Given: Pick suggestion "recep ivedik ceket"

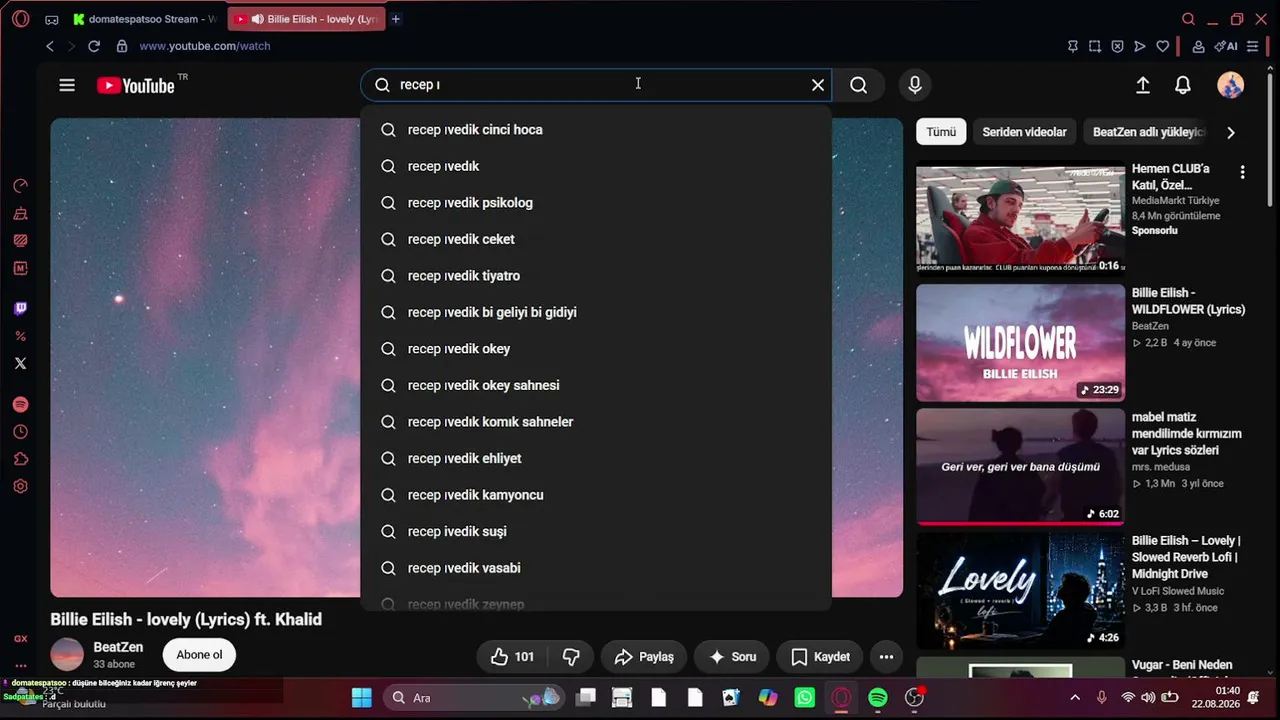Looking at the screenshot, I should coord(596,239).
